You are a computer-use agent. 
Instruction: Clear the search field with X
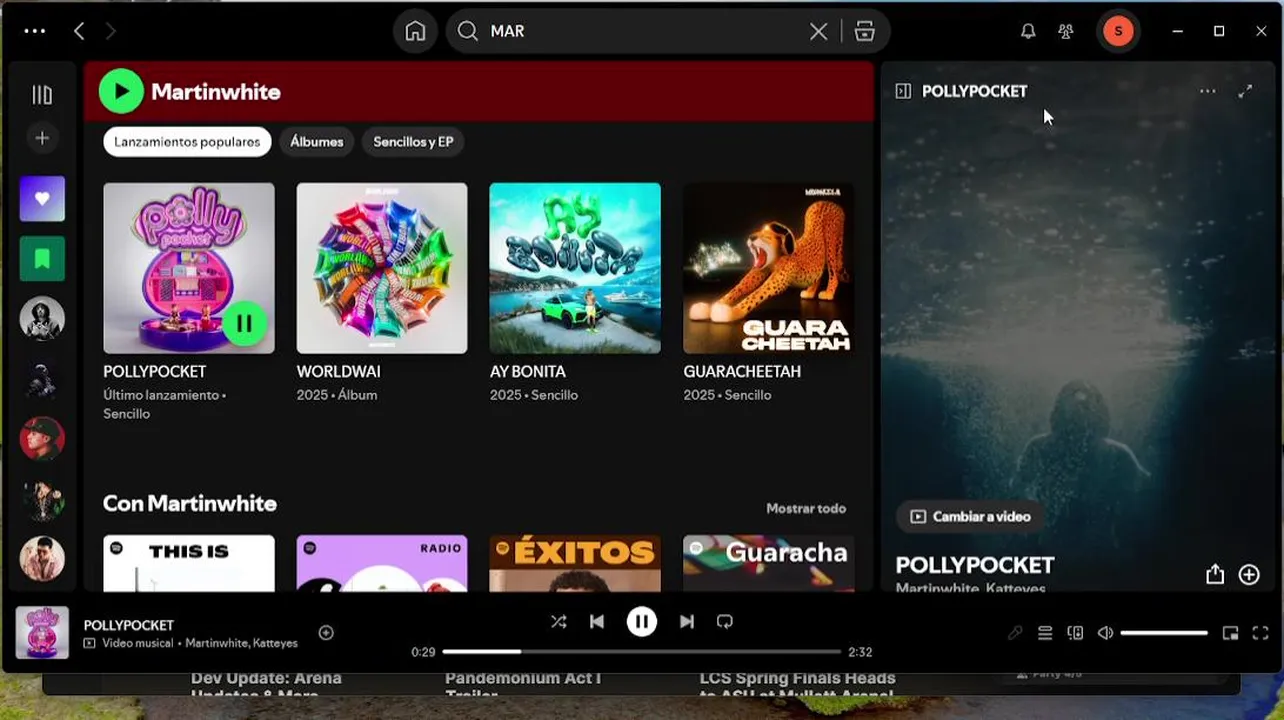(x=818, y=31)
